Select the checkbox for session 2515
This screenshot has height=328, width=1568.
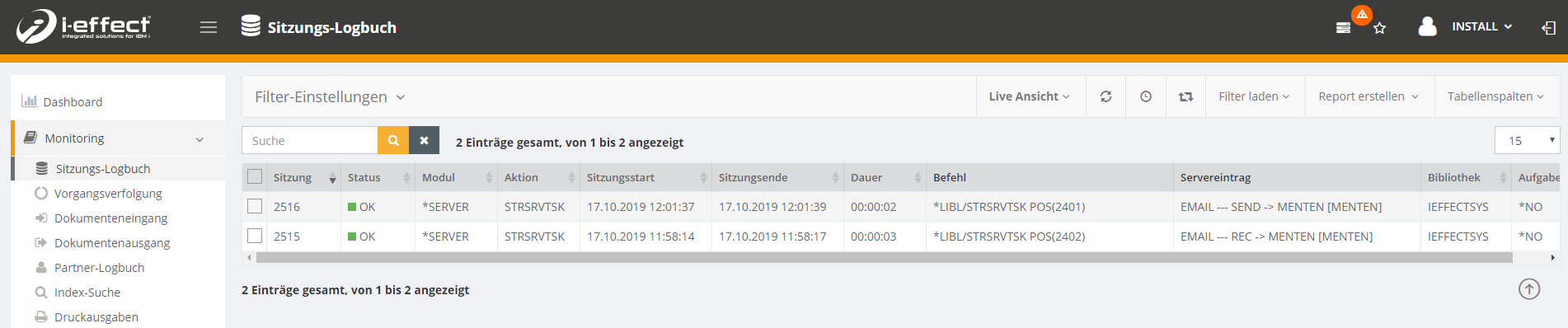(x=255, y=236)
